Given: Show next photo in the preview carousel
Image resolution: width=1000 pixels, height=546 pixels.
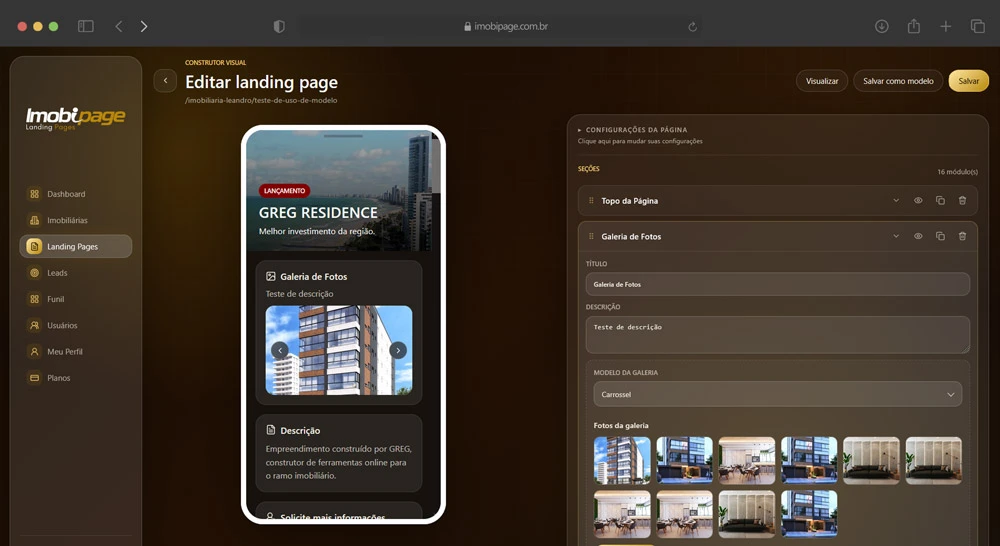Looking at the screenshot, I should click(398, 350).
